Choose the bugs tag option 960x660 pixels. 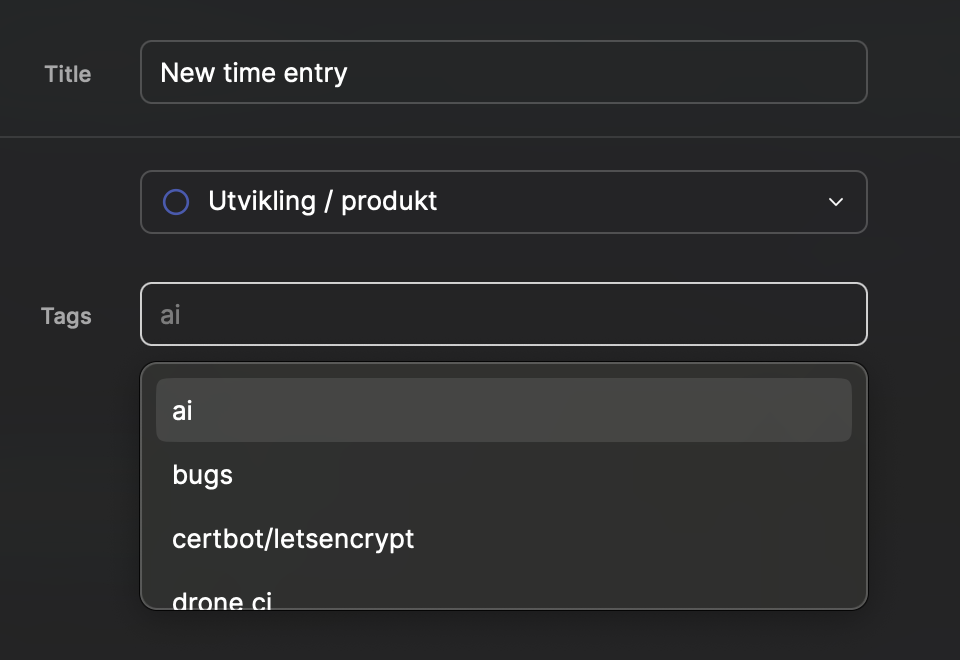[503, 474]
